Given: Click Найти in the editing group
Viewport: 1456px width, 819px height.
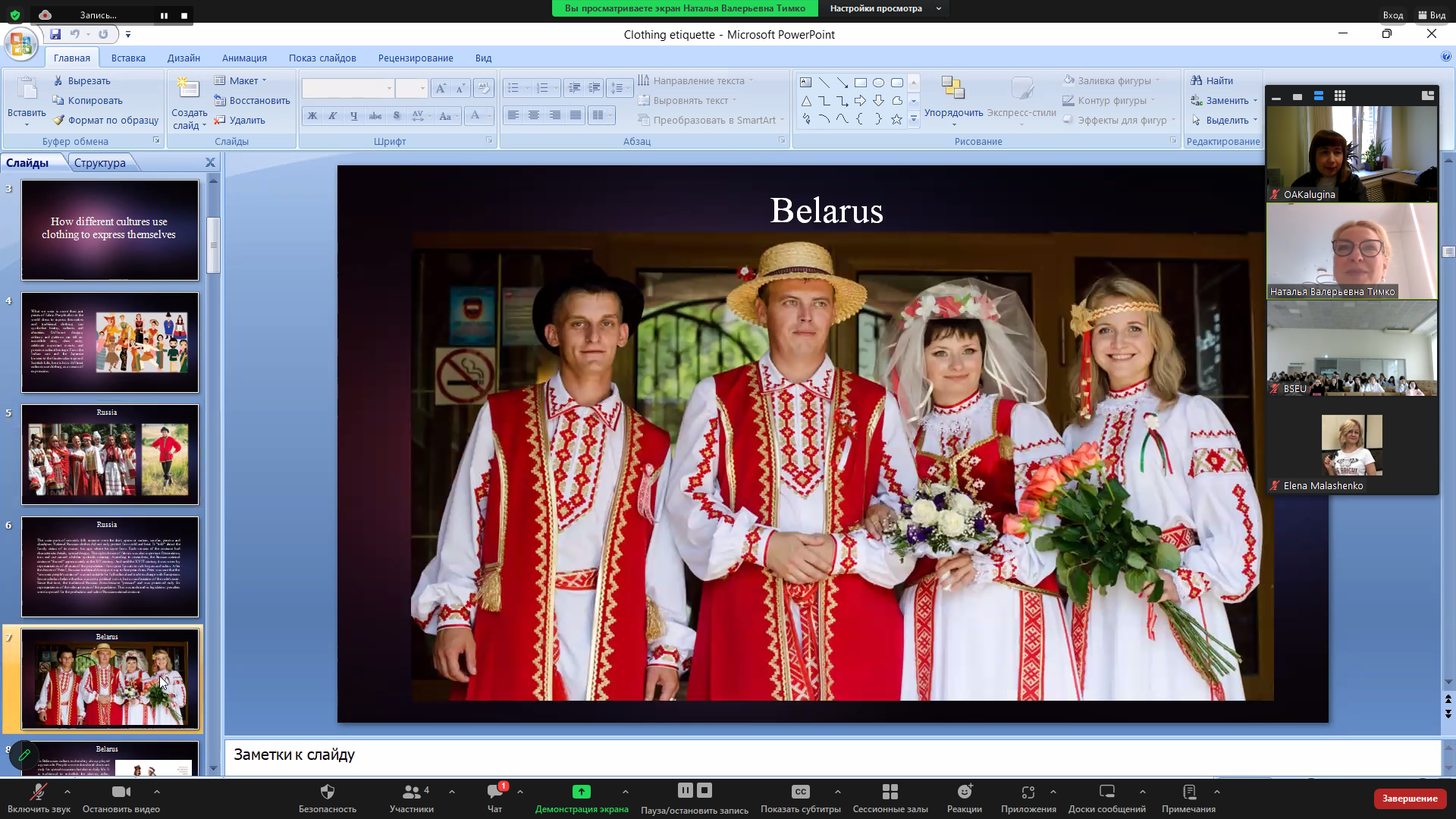Looking at the screenshot, I should [1212, 80].
